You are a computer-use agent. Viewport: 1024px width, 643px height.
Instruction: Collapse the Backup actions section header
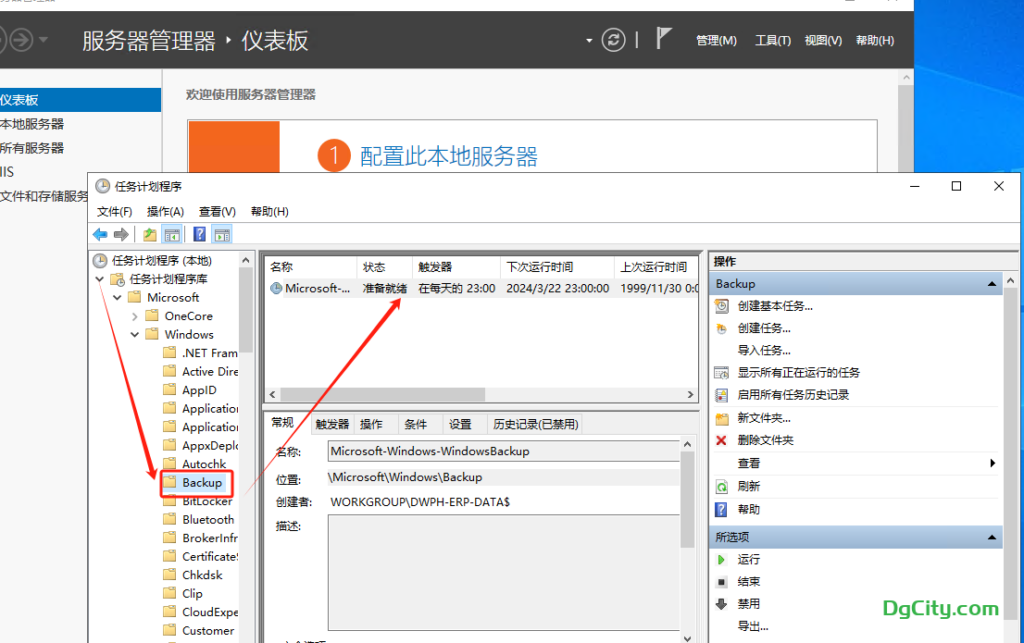(x=992, y=284)
